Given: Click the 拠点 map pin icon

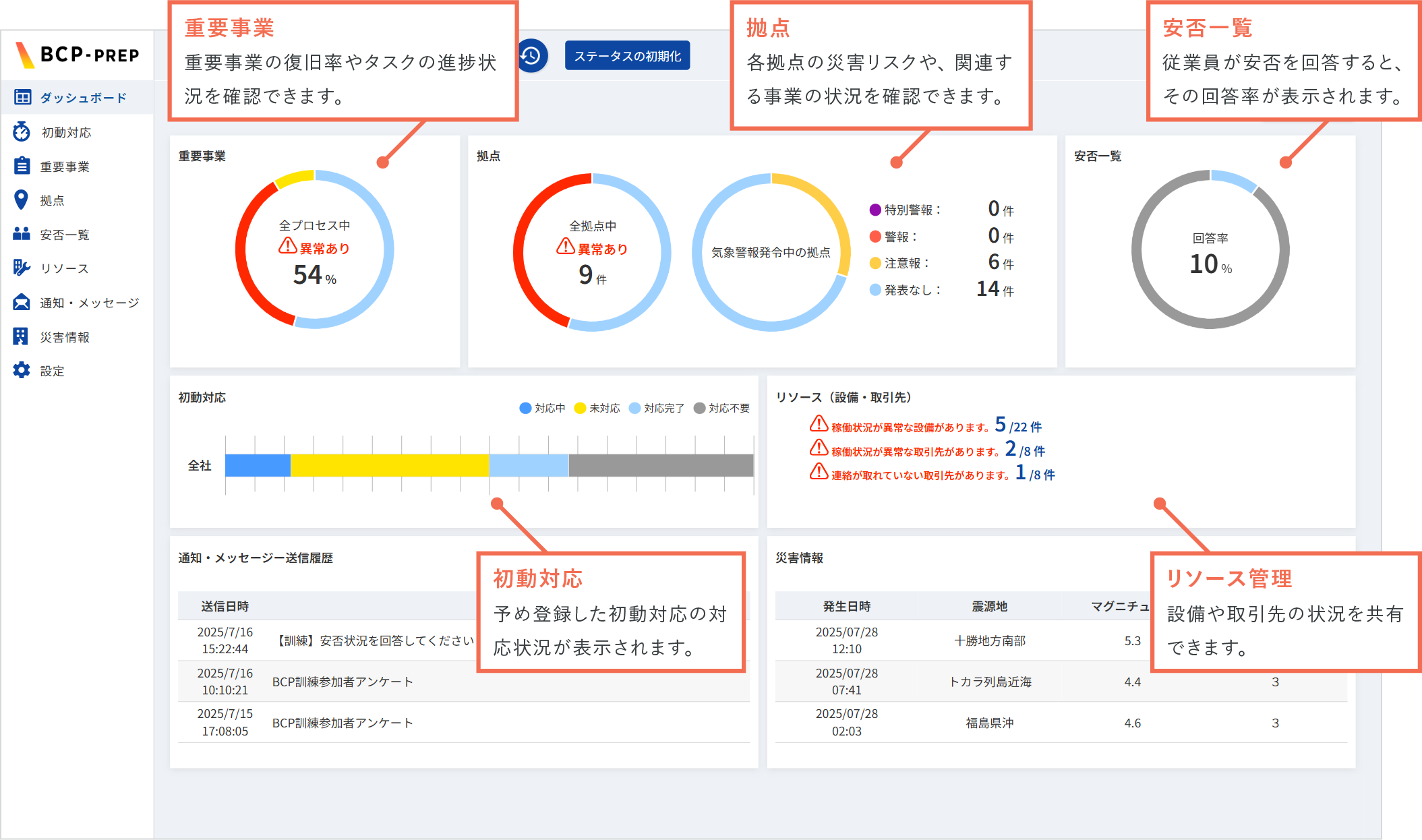Looking at the screenshot, I should click(21, 200).
